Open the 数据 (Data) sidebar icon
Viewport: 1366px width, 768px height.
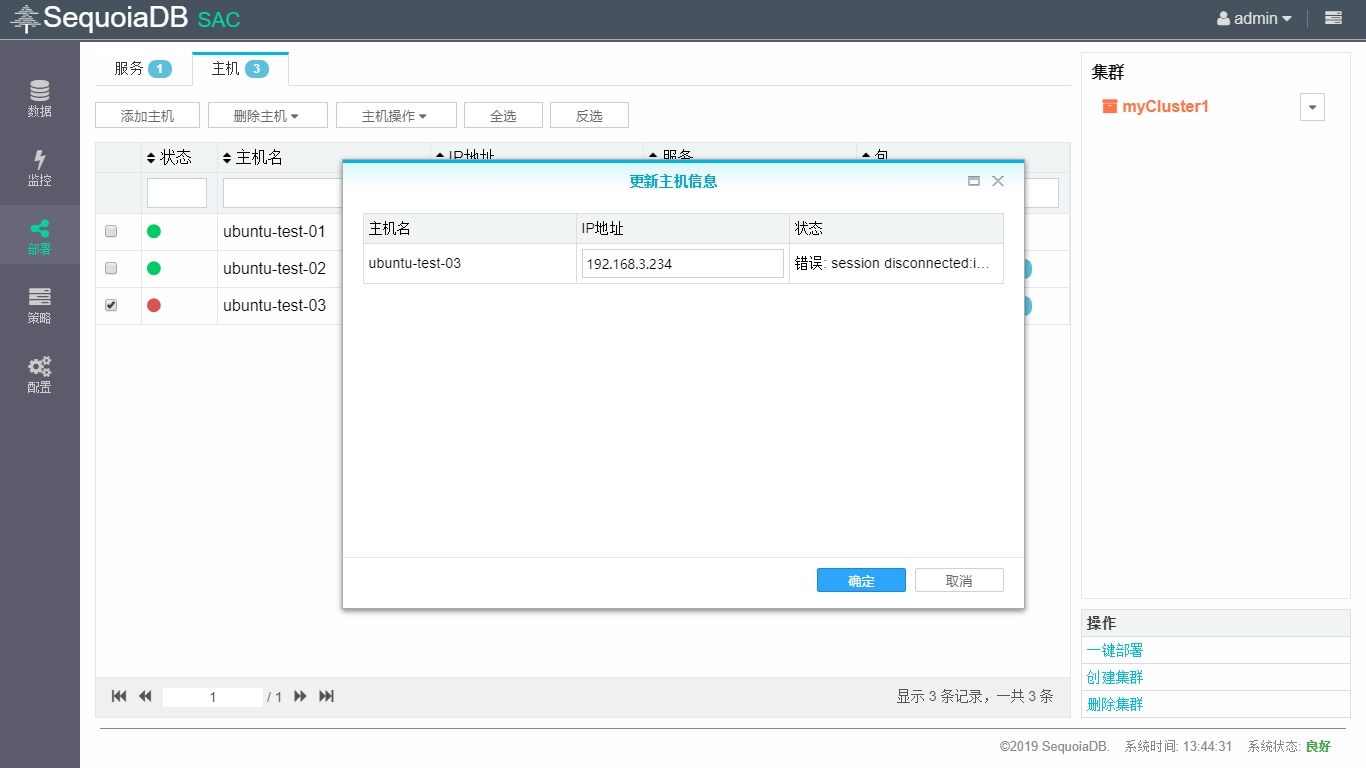click(39, 98)
